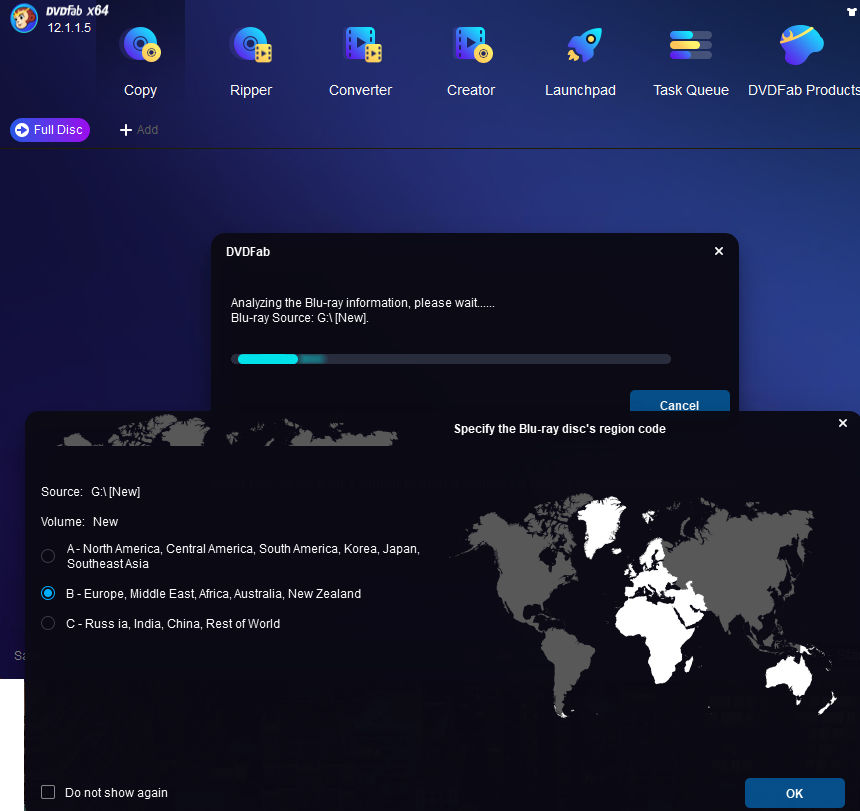The image size is (860, 811).
Task: Confirm region code with OK
Action: (x=794, y=793)
